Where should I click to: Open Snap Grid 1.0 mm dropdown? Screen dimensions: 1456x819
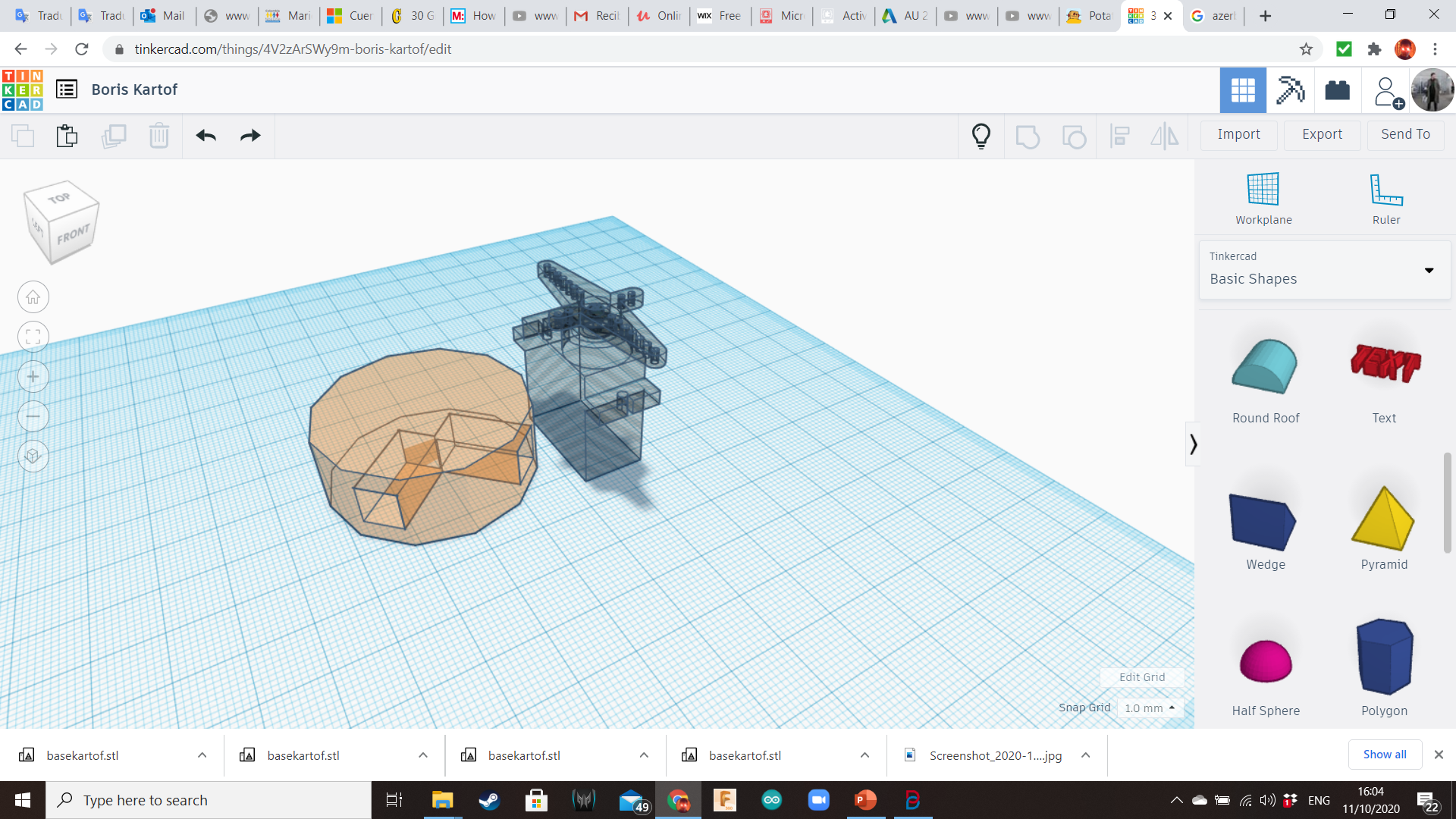pos(1150,708)
